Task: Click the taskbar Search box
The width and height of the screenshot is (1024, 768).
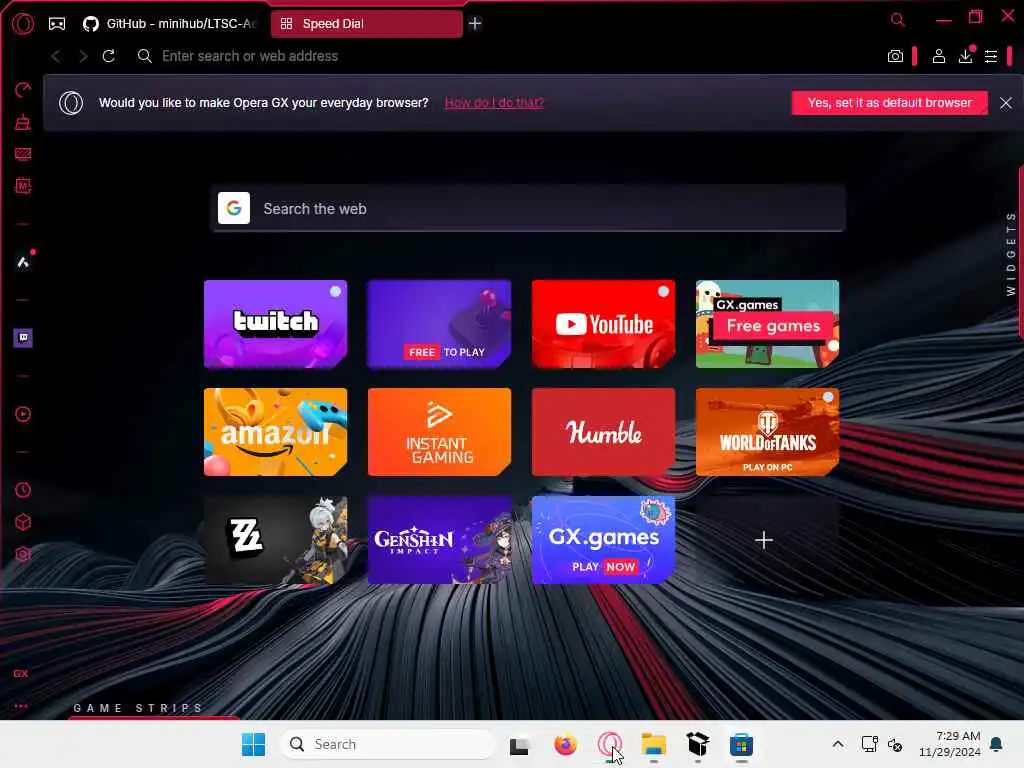Action: click(x=387, y=744)
